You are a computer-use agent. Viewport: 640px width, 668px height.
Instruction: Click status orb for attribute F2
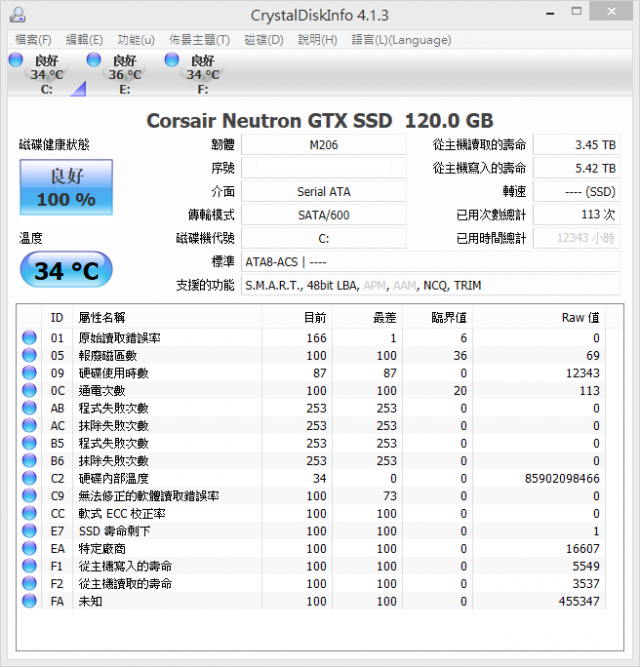coord(29,584)
